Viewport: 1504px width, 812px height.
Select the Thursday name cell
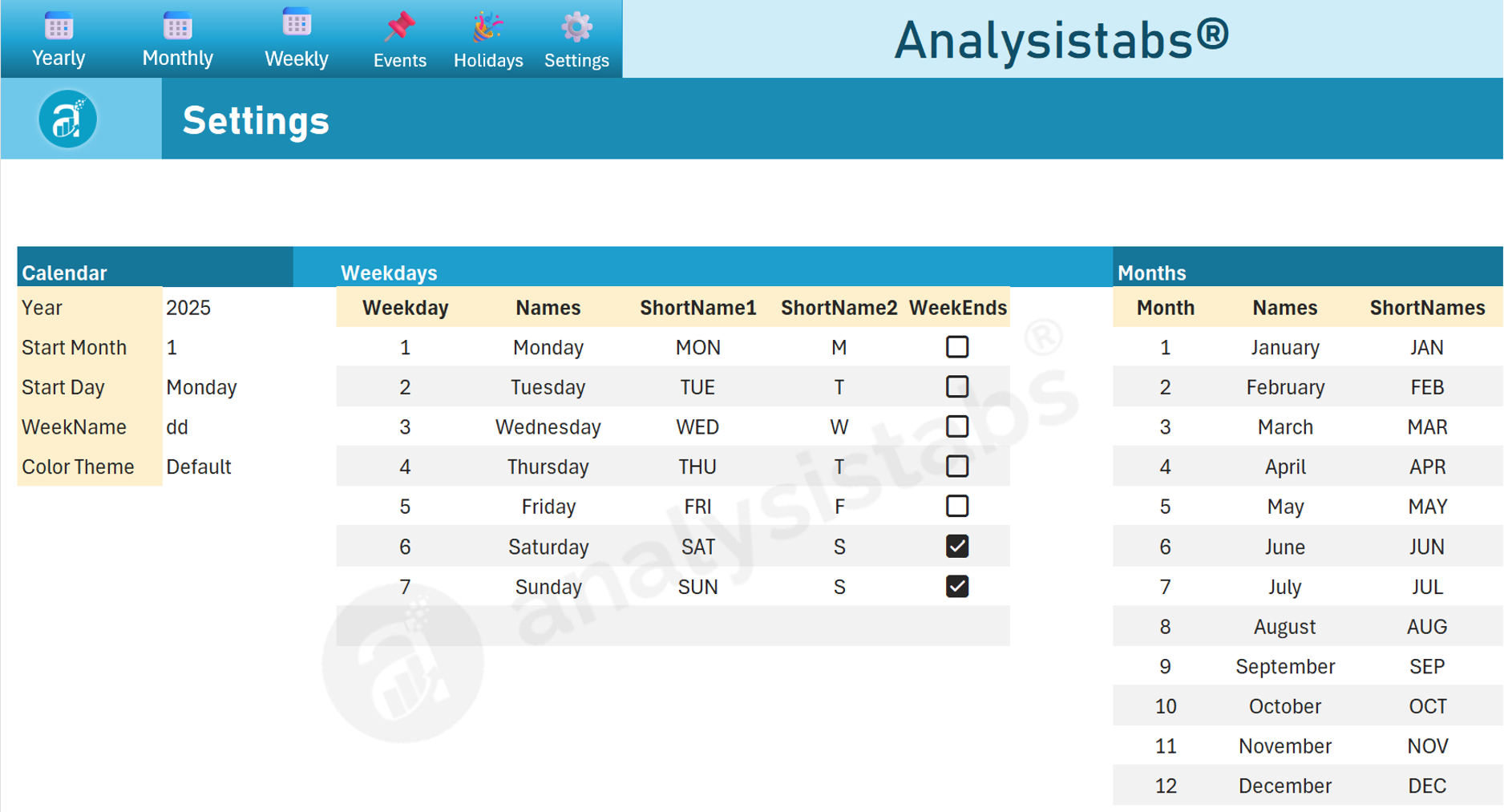(x=548, y=467)
